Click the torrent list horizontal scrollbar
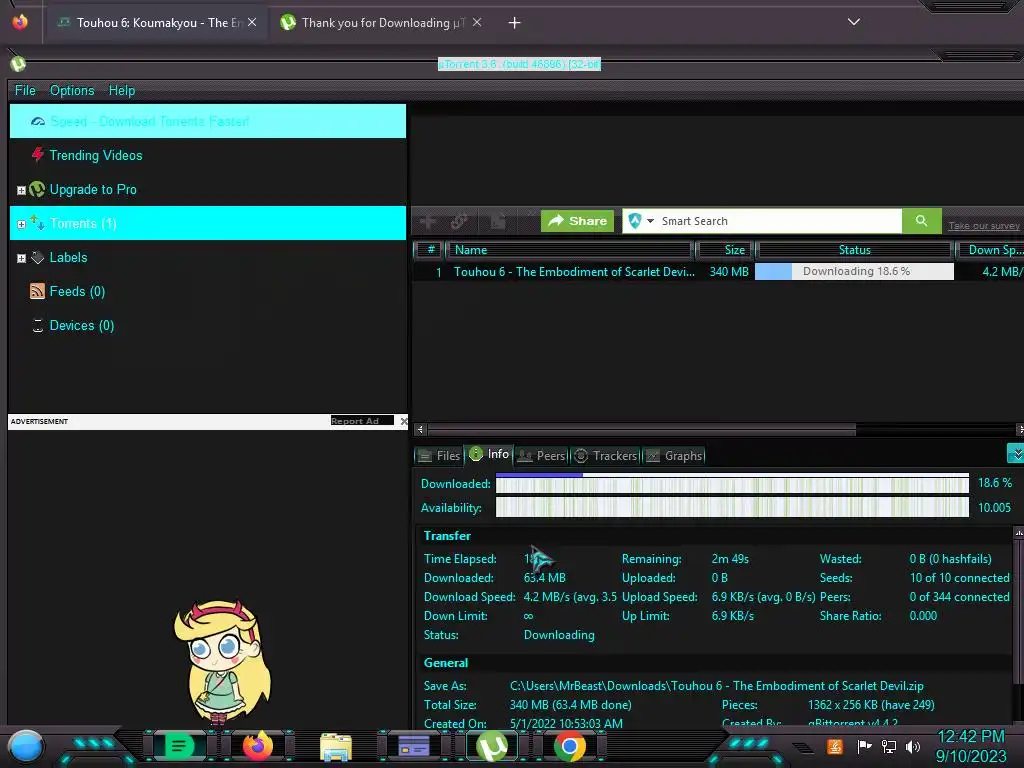The image size is (1024, 768). tap(641, 429)
